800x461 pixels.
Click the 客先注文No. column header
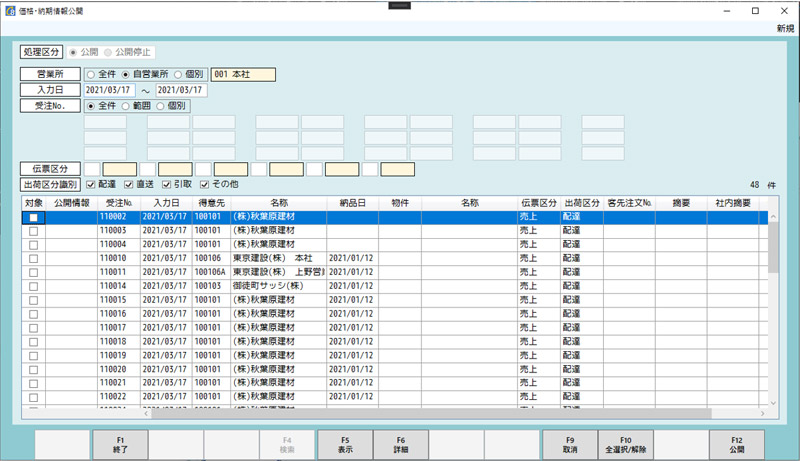[x=630, y=203]
